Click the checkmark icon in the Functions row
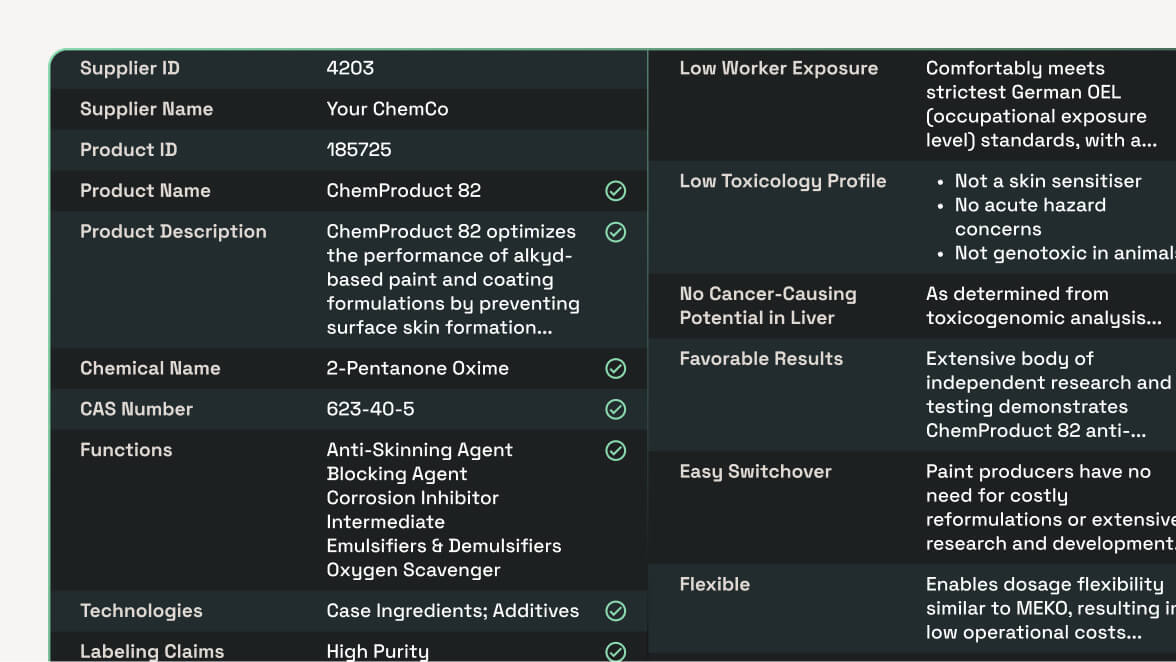Image resolution: width=1176 pixels, height=662 pixels. [x=616, y=451]
